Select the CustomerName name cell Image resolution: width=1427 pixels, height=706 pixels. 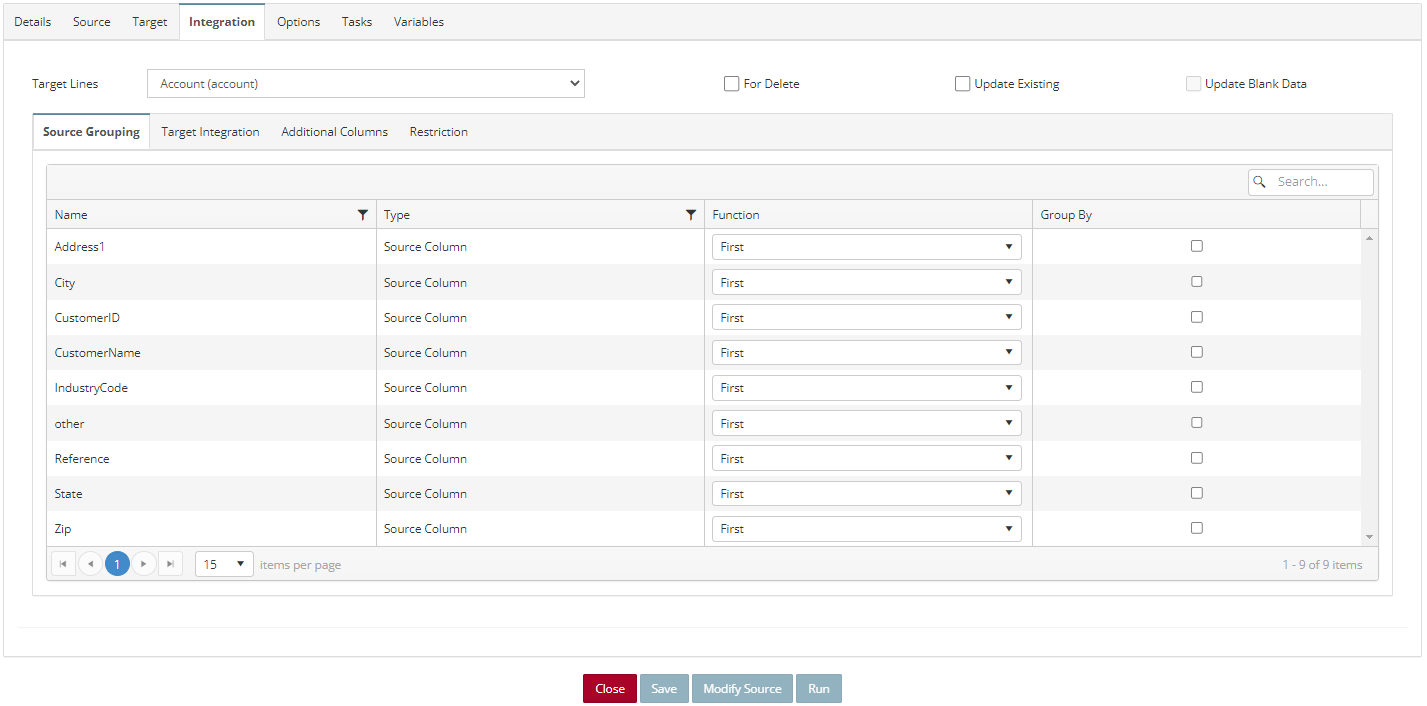211,353
